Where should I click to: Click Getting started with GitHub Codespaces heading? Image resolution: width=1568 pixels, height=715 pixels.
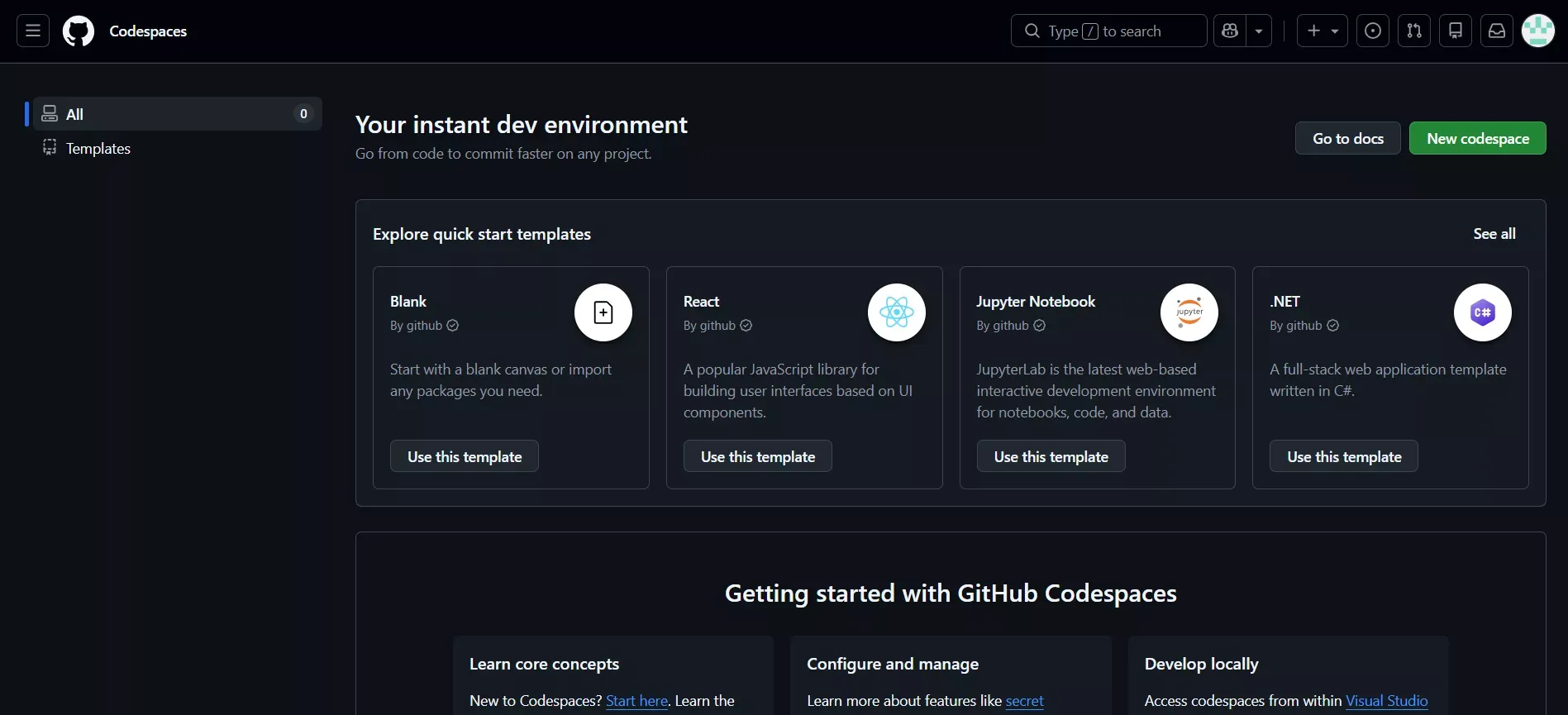[x=951, y=593]
